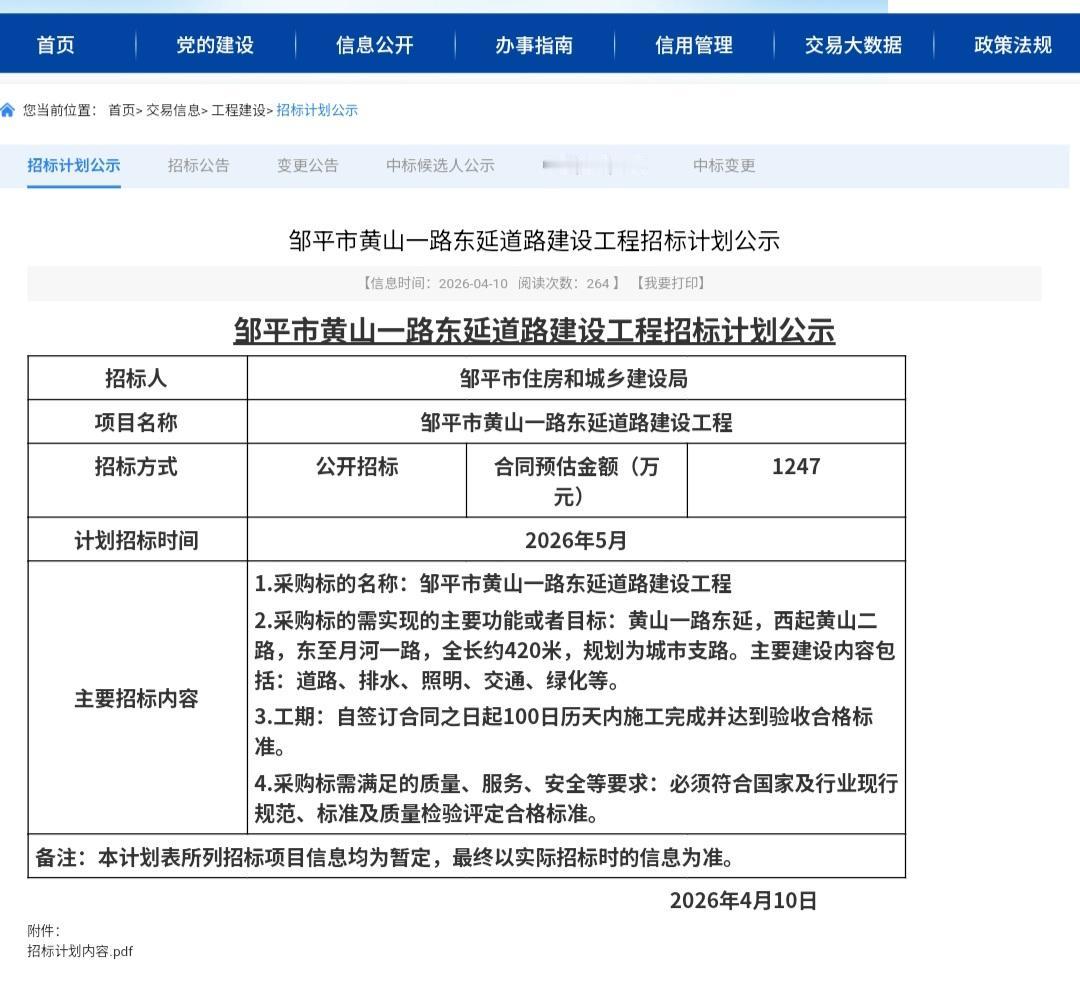Image resolution: width=1080 pixels, height=1000 pixels.
Task: Switch to the 变更公告 tab
Action: point(308,165)
